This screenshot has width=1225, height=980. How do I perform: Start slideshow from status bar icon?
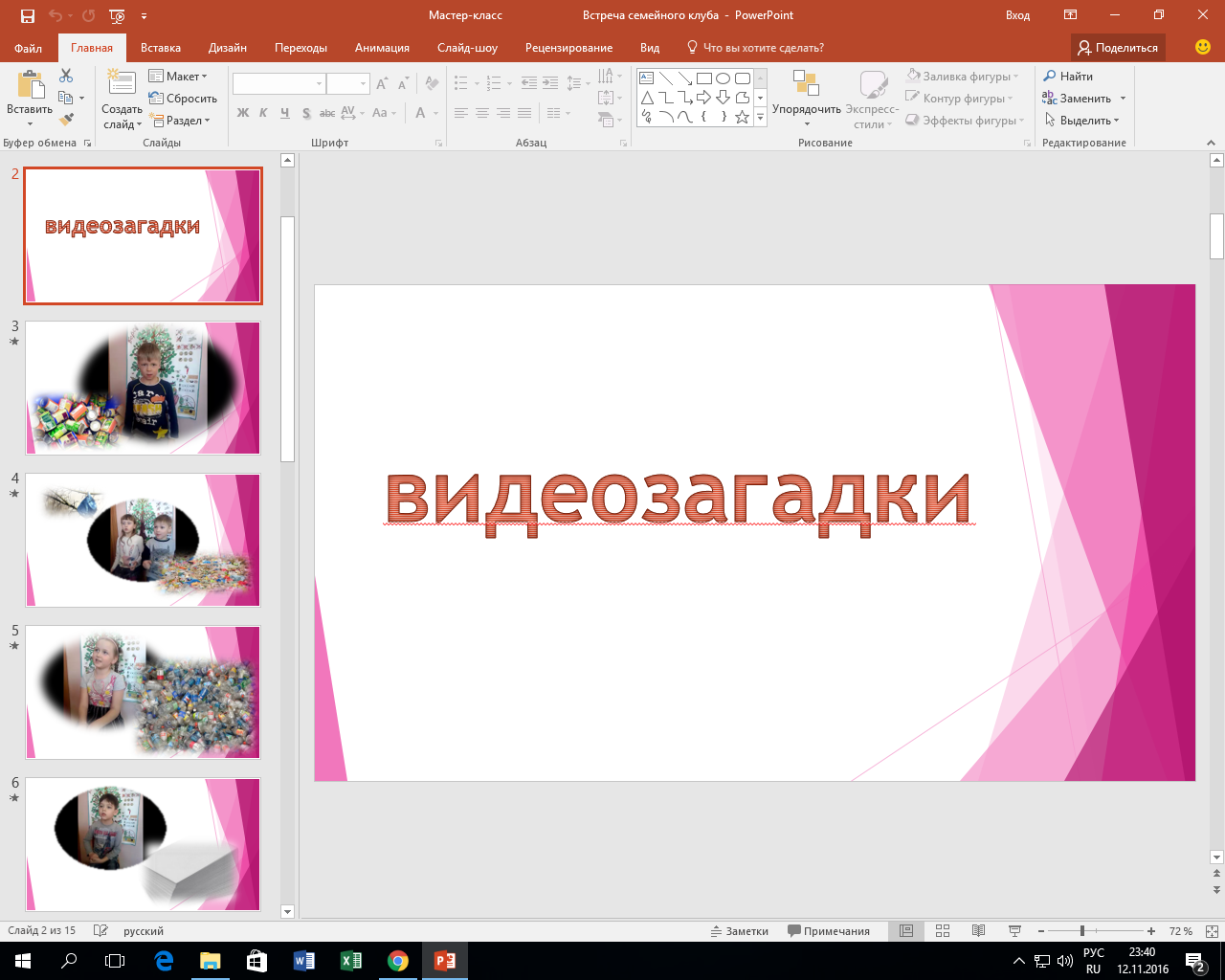[1014, 931]
